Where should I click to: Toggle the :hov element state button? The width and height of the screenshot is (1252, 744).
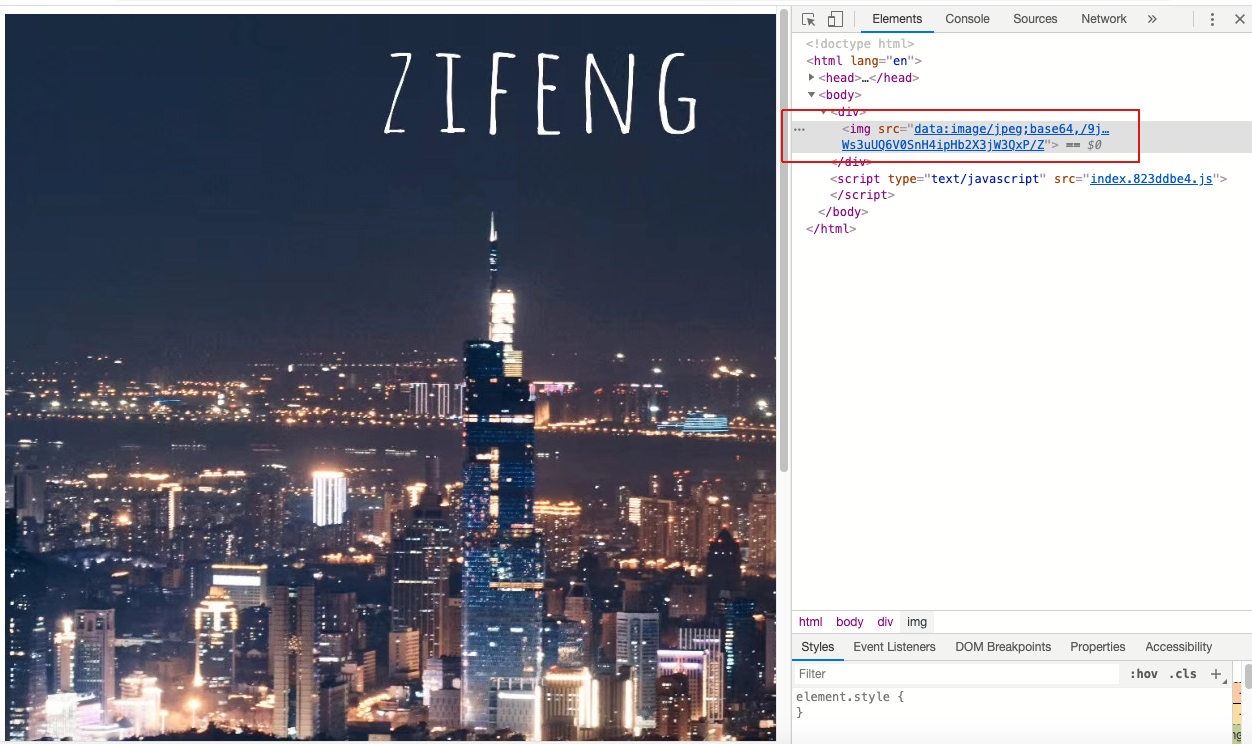(1143, 674)
